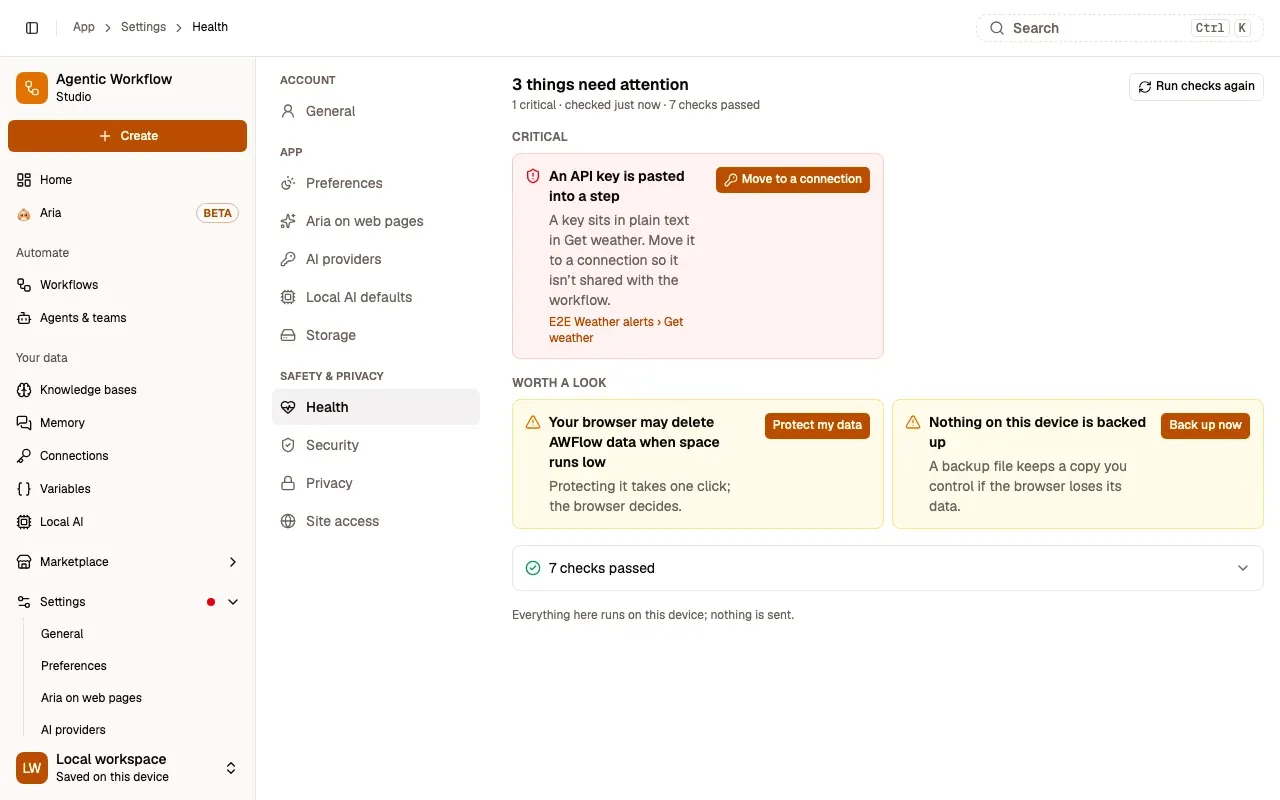Image resolution: width=1280 pixels, height=800 pixels.
Task: Select Aria on web pages settings
Action: point(376,221)
